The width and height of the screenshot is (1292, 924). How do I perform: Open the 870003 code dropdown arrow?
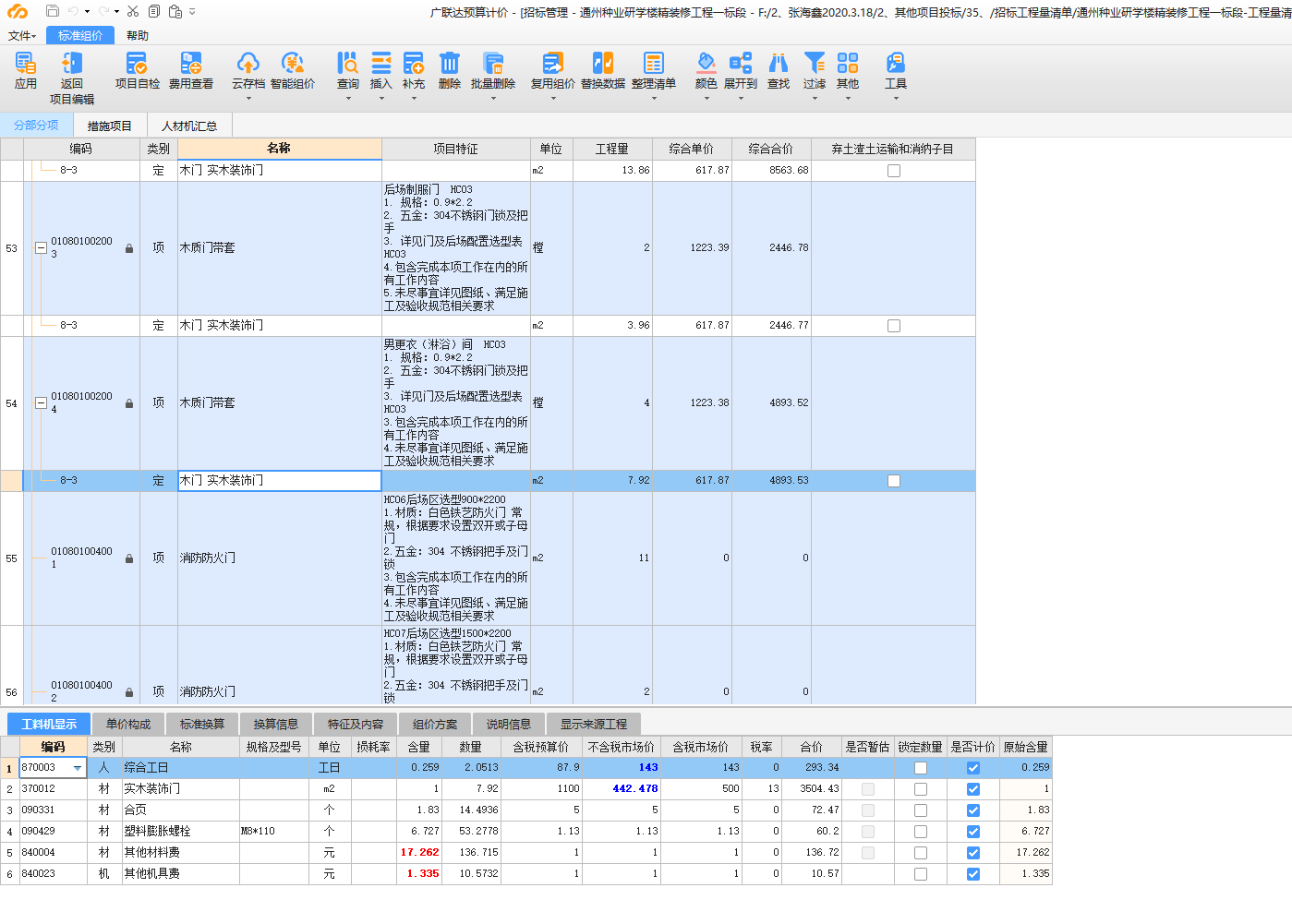78,768
